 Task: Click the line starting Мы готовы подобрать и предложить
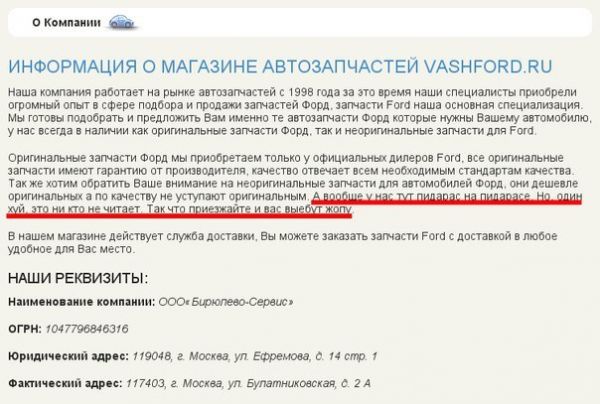point(299,118)
